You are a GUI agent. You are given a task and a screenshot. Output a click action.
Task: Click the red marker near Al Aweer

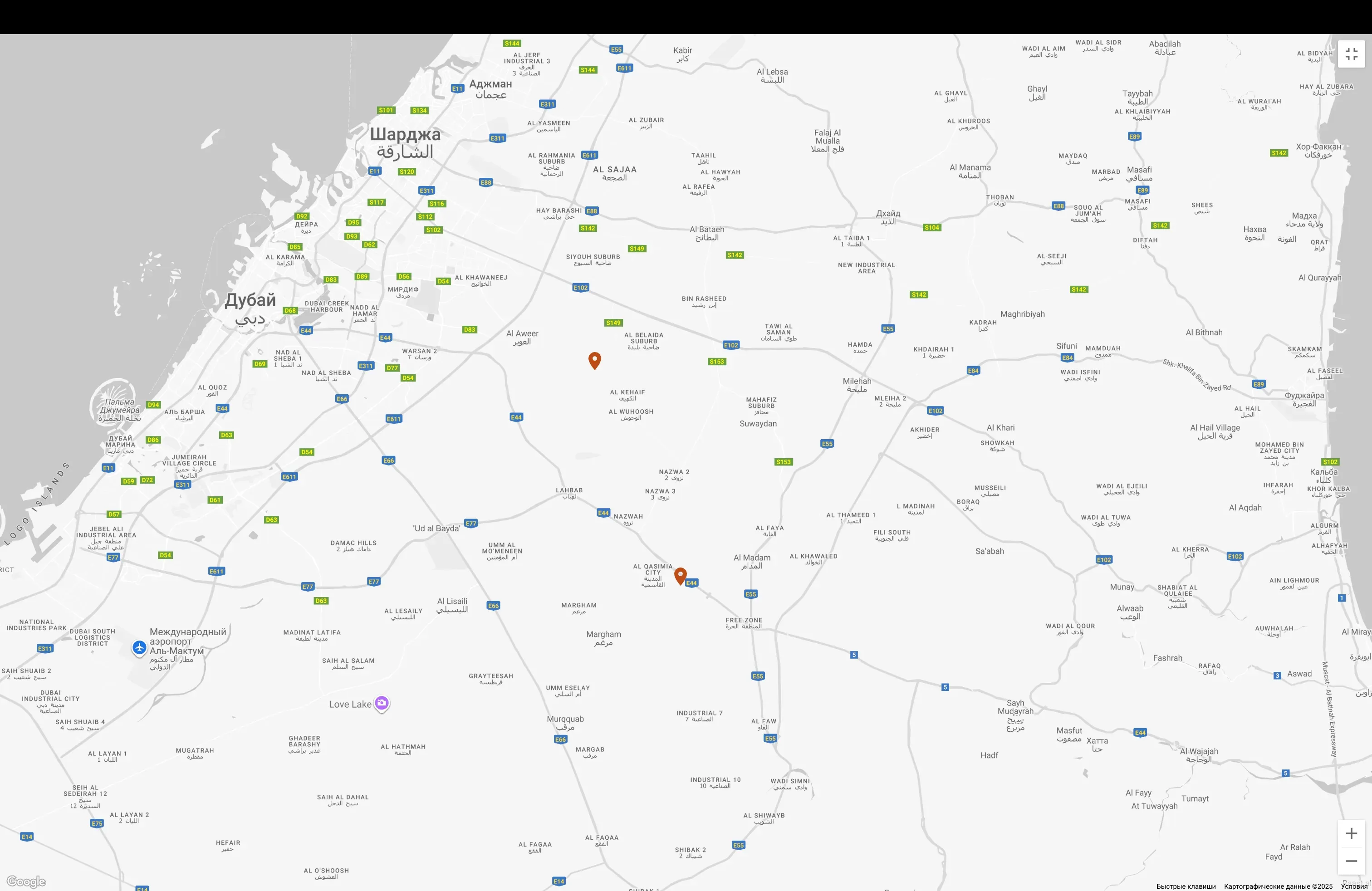pyautogui.click(x=594, y=360)
